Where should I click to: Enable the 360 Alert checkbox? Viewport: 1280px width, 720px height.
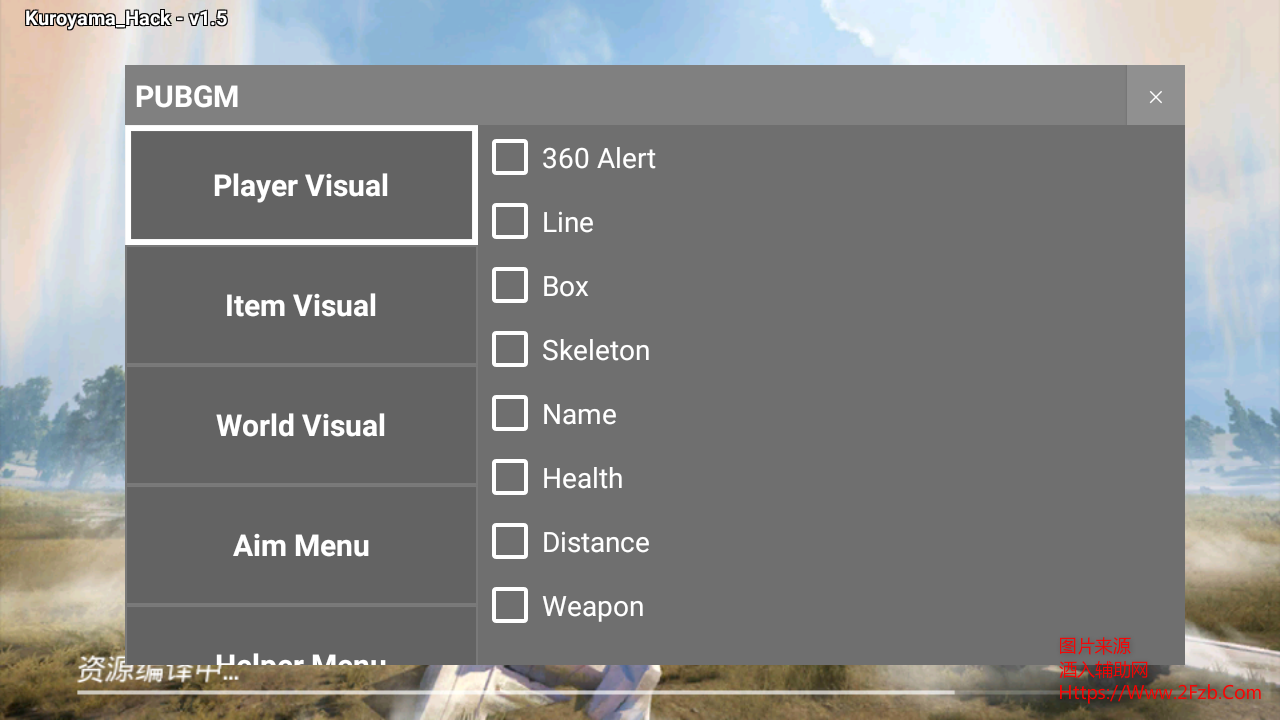click(510, 157)
